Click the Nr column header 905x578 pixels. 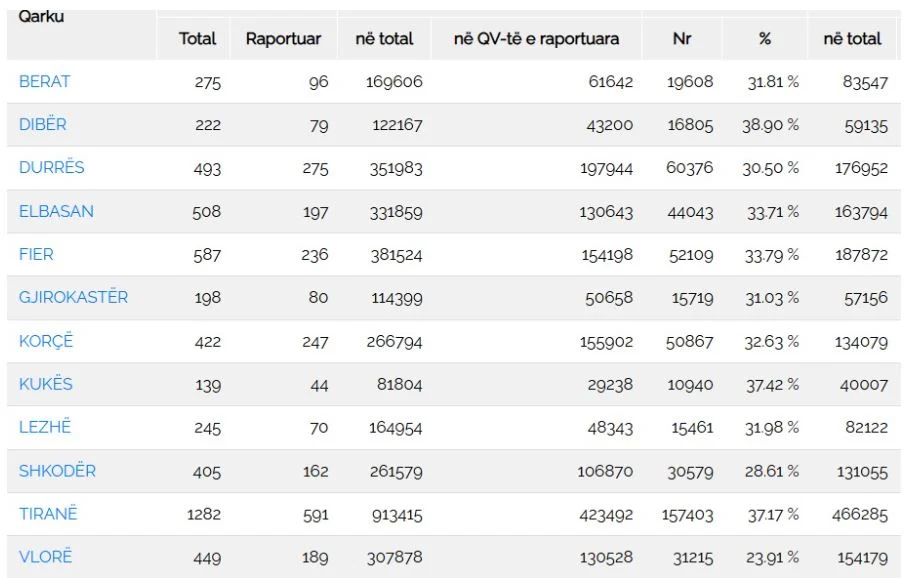click(682, 39)
